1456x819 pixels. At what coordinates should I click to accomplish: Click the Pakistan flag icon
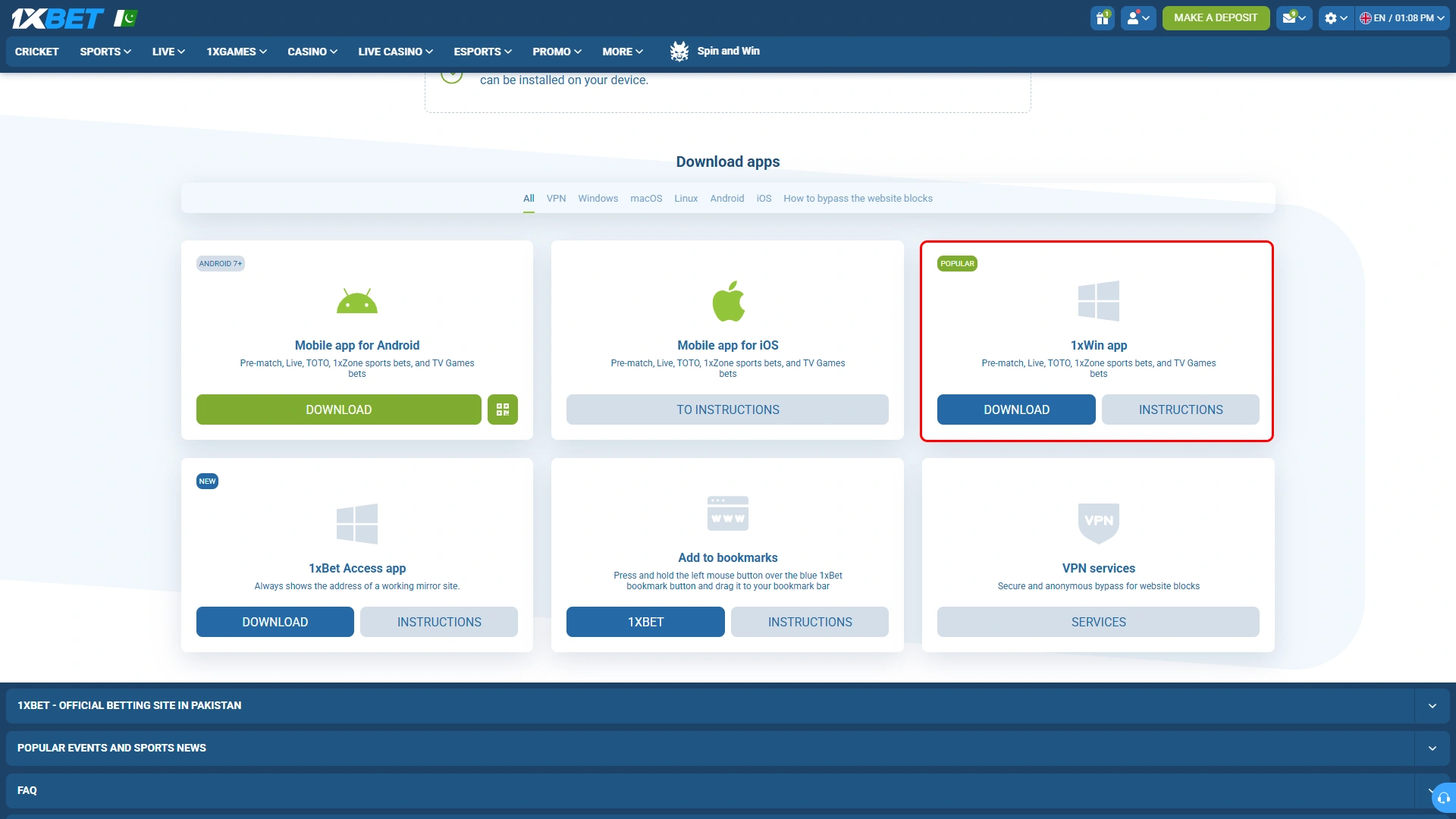pos(126,18)
